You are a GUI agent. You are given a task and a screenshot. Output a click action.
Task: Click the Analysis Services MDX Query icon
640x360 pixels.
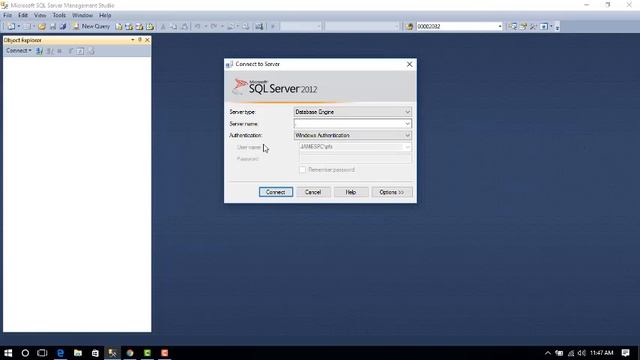129,27
